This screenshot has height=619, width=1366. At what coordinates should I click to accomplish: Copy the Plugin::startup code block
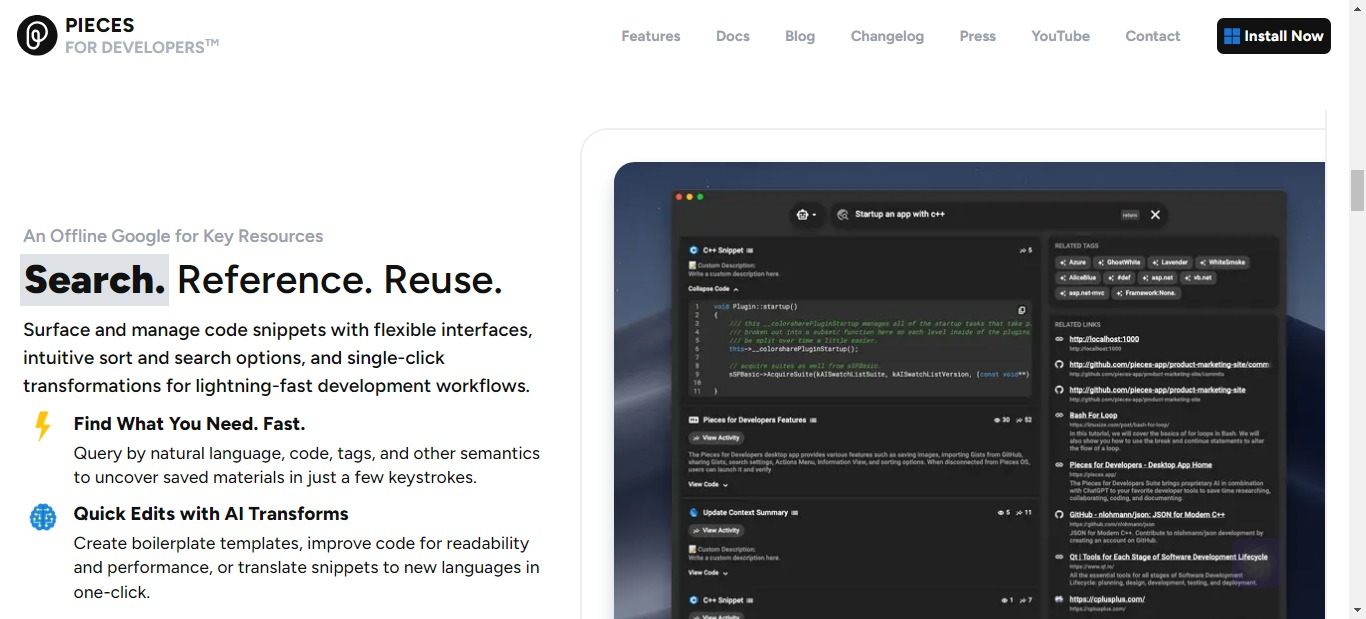(1022, 310)
